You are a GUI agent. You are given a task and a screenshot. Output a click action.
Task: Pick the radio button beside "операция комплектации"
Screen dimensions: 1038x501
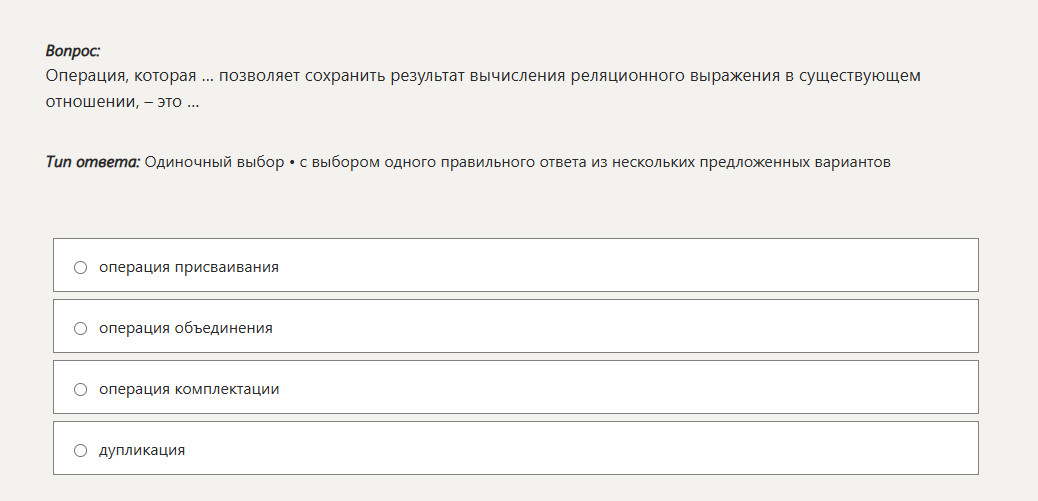81,389
